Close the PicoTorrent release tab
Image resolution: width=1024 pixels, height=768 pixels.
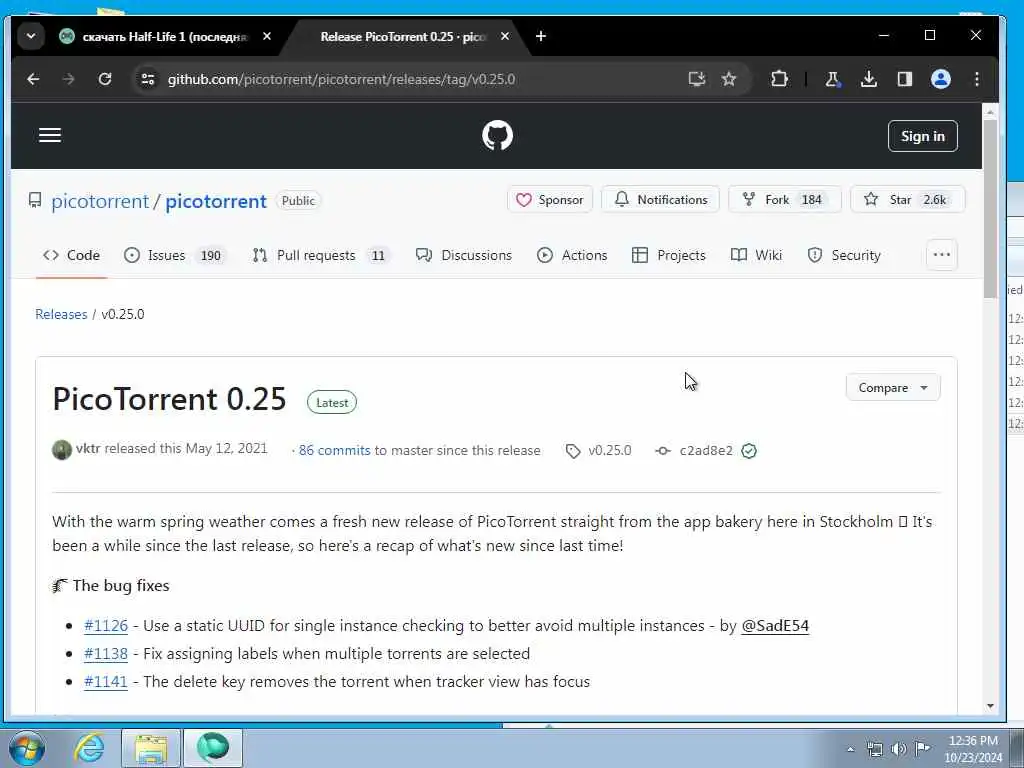tap(504, 37)
